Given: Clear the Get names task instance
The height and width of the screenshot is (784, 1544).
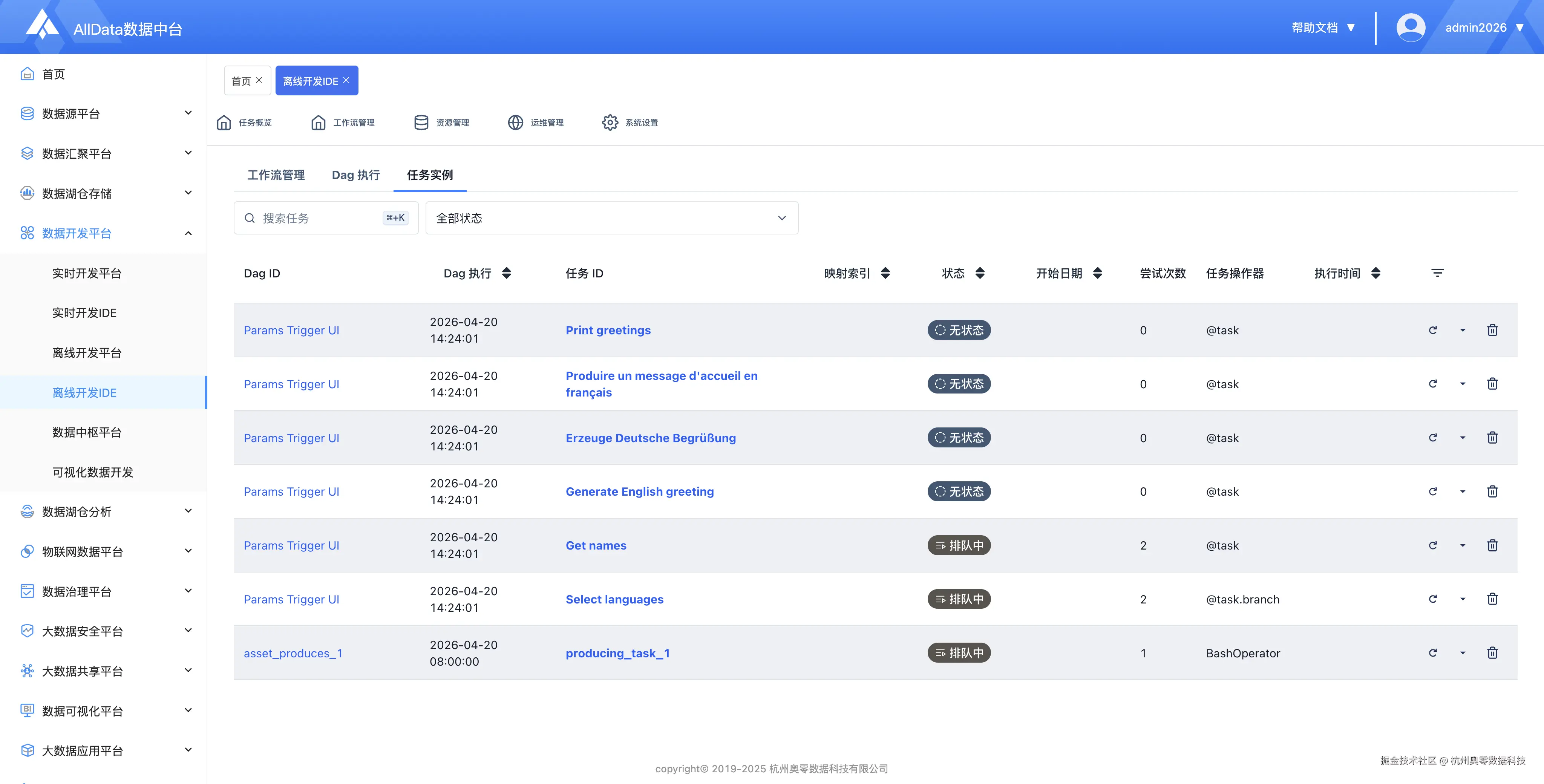Looking at the screenshot, I should (x=1432, y=545).
